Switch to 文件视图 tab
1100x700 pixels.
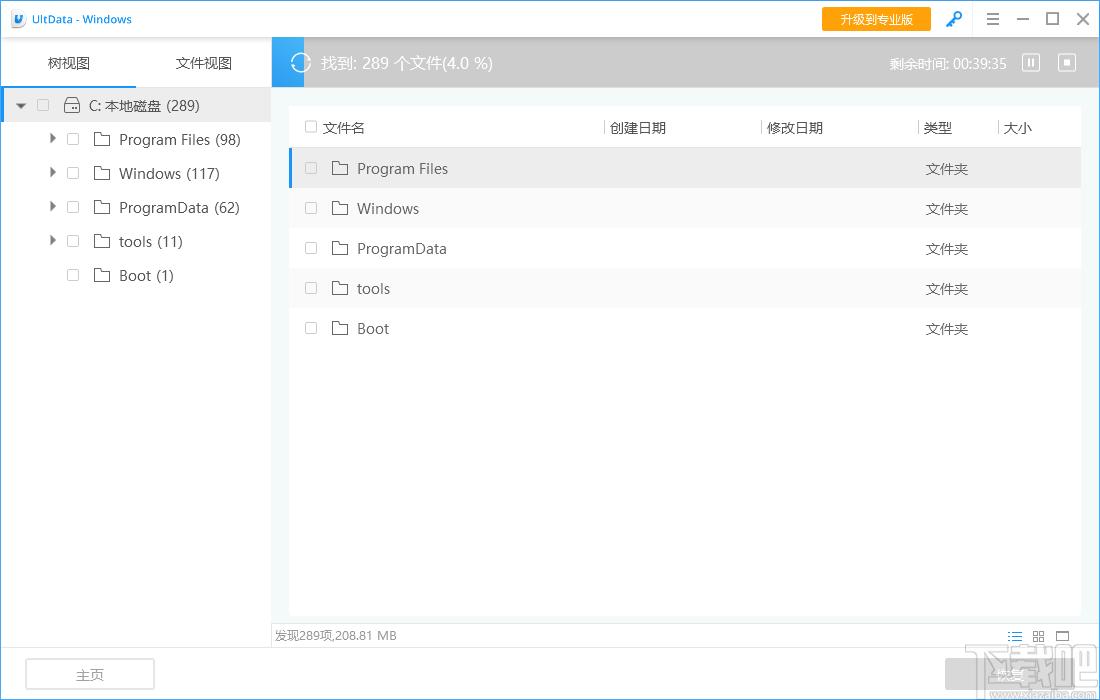[203, 63]
